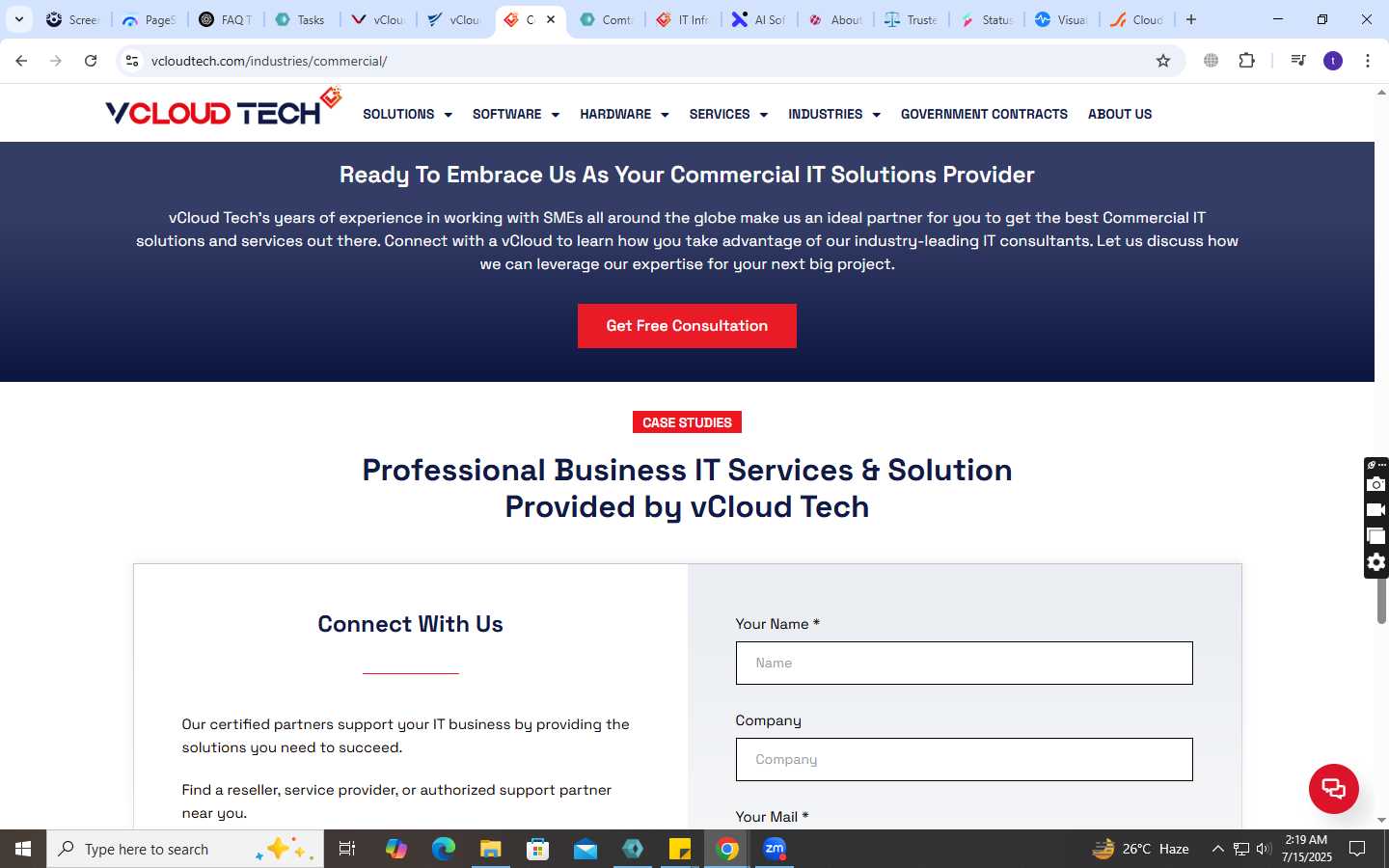Switch to the PageS tab
The width and height of the screenshot is (1389, 868).
click(150, 19)
